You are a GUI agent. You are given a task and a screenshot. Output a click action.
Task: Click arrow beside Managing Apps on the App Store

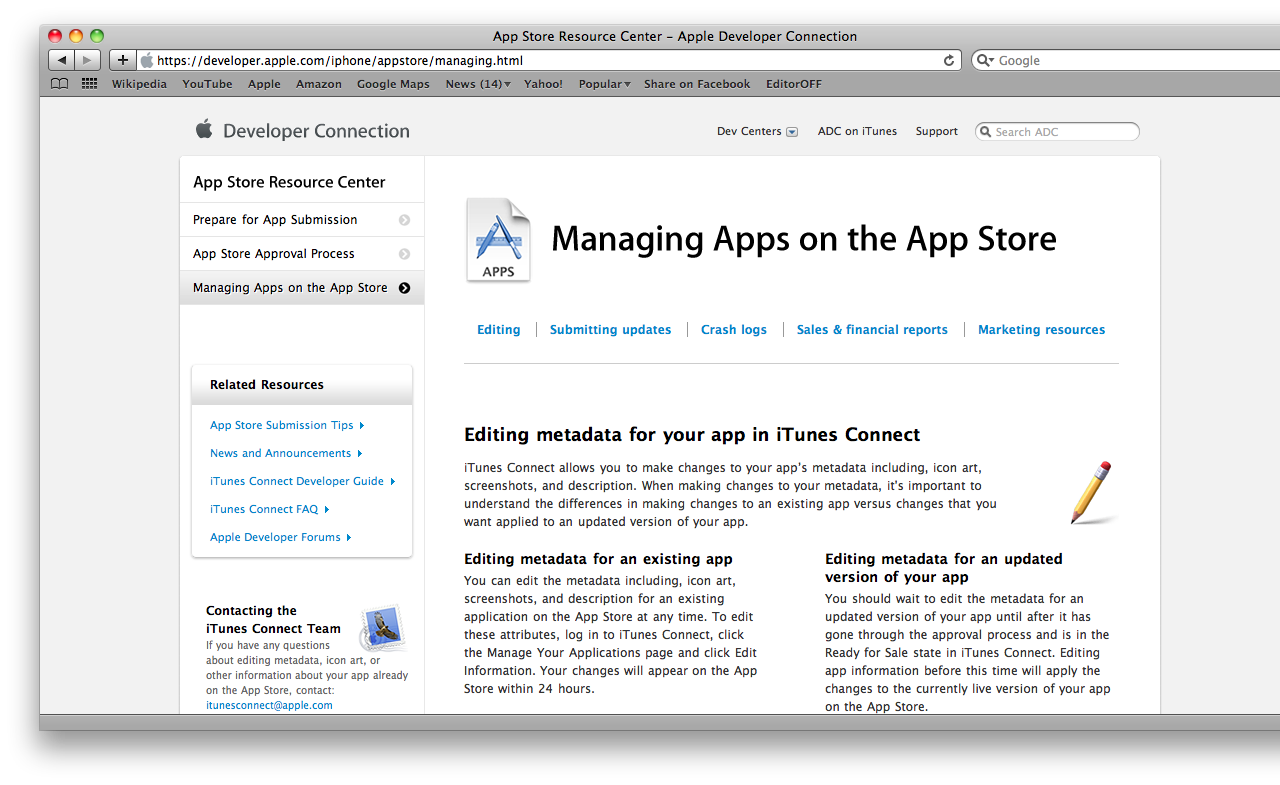click(404, 288)
